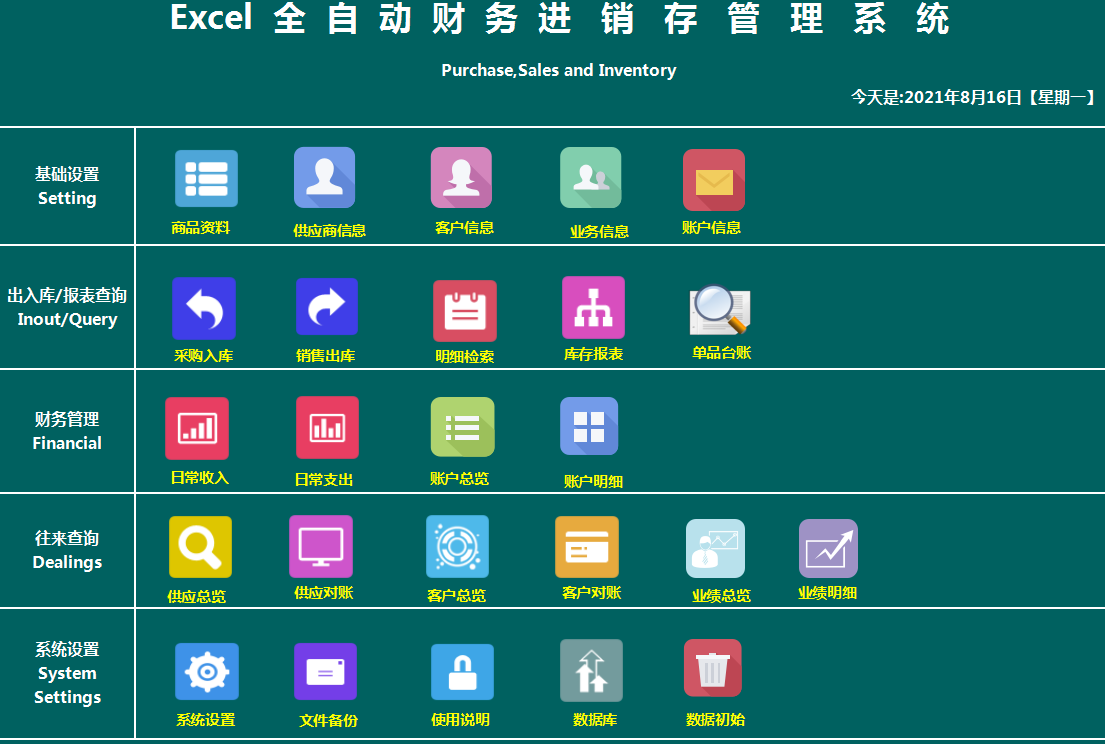The width and height of the screenshot is (1105, 744).
Task: Open 商品资料 (product data) icon
Action: click(x=205, y=177)
